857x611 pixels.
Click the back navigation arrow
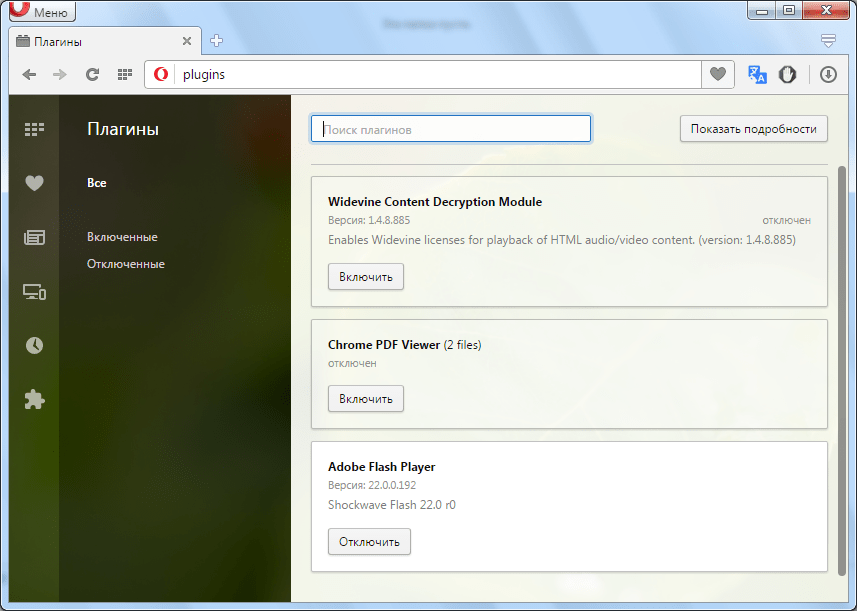pyautogui.click(x=30, y=75)
